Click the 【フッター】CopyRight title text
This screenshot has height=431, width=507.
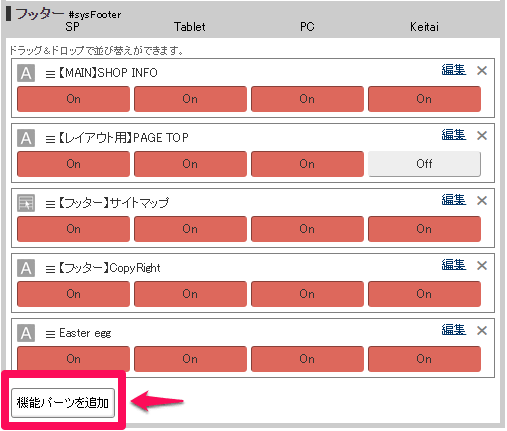(x=109, y=268)
